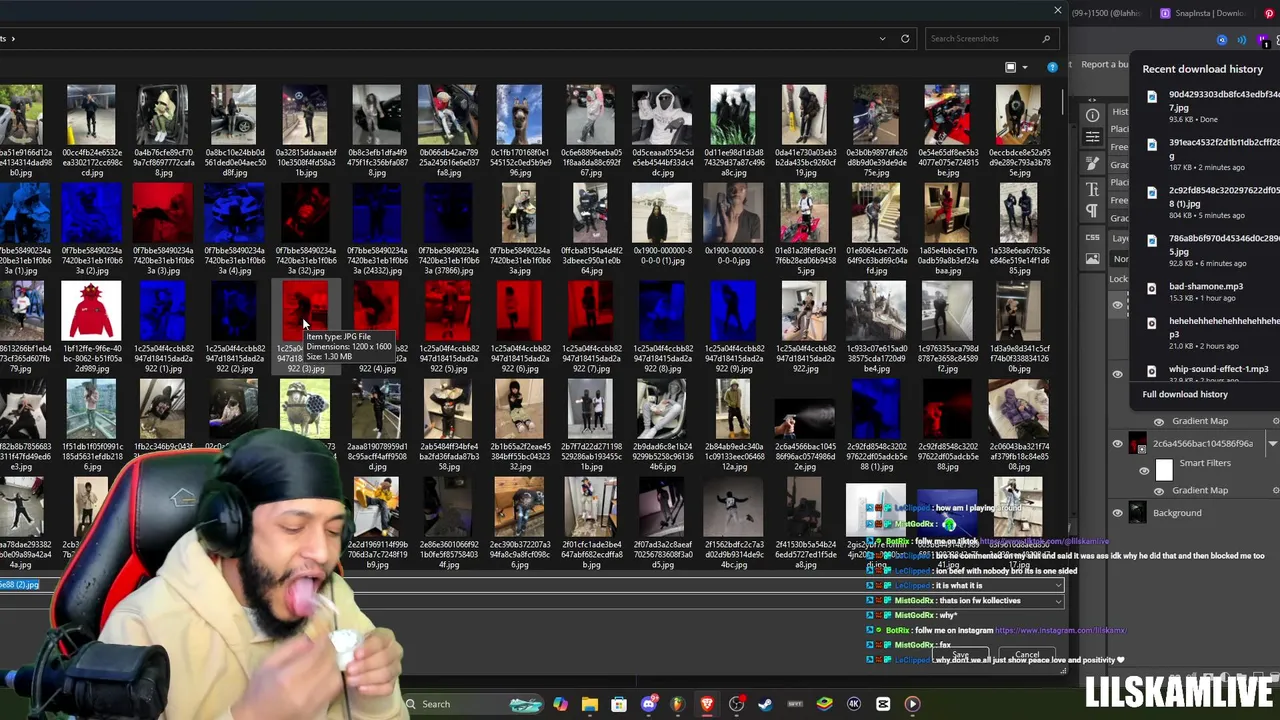The height and width of the screenshot is (720, 1280).
Task: Open the image panel icon below CSS
Action: tap(1092, 258)
